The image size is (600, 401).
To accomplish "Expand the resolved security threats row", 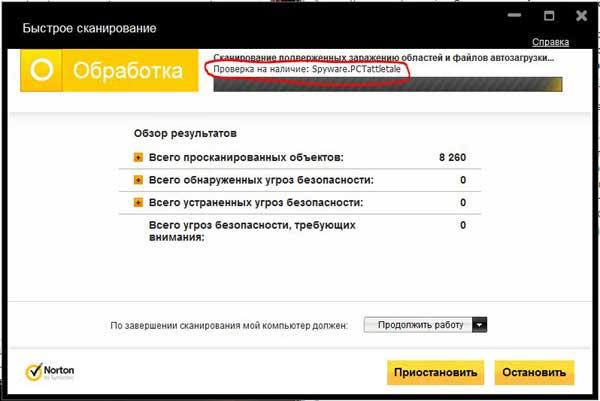I will click(138, 202).
